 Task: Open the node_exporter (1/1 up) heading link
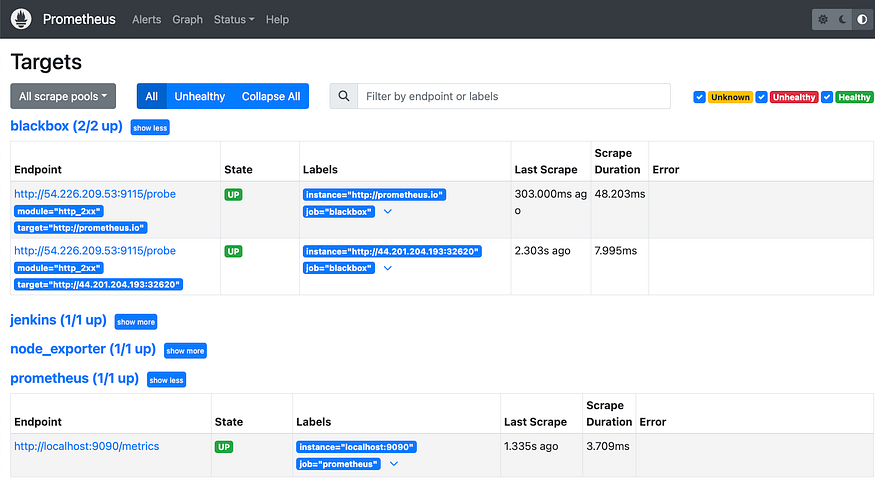[83, 349]
